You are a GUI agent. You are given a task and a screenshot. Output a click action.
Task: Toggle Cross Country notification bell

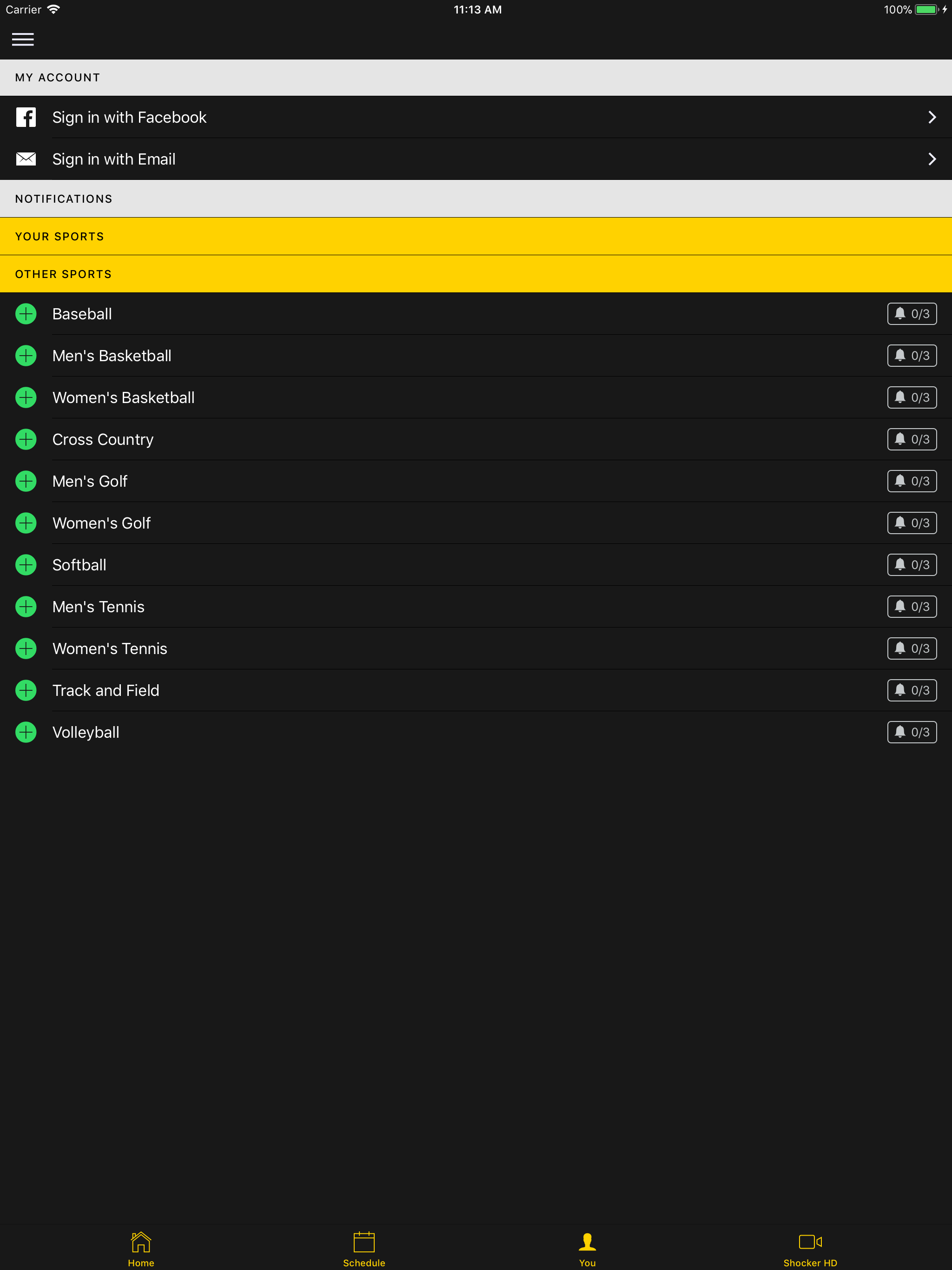click(x=912, y=439)
